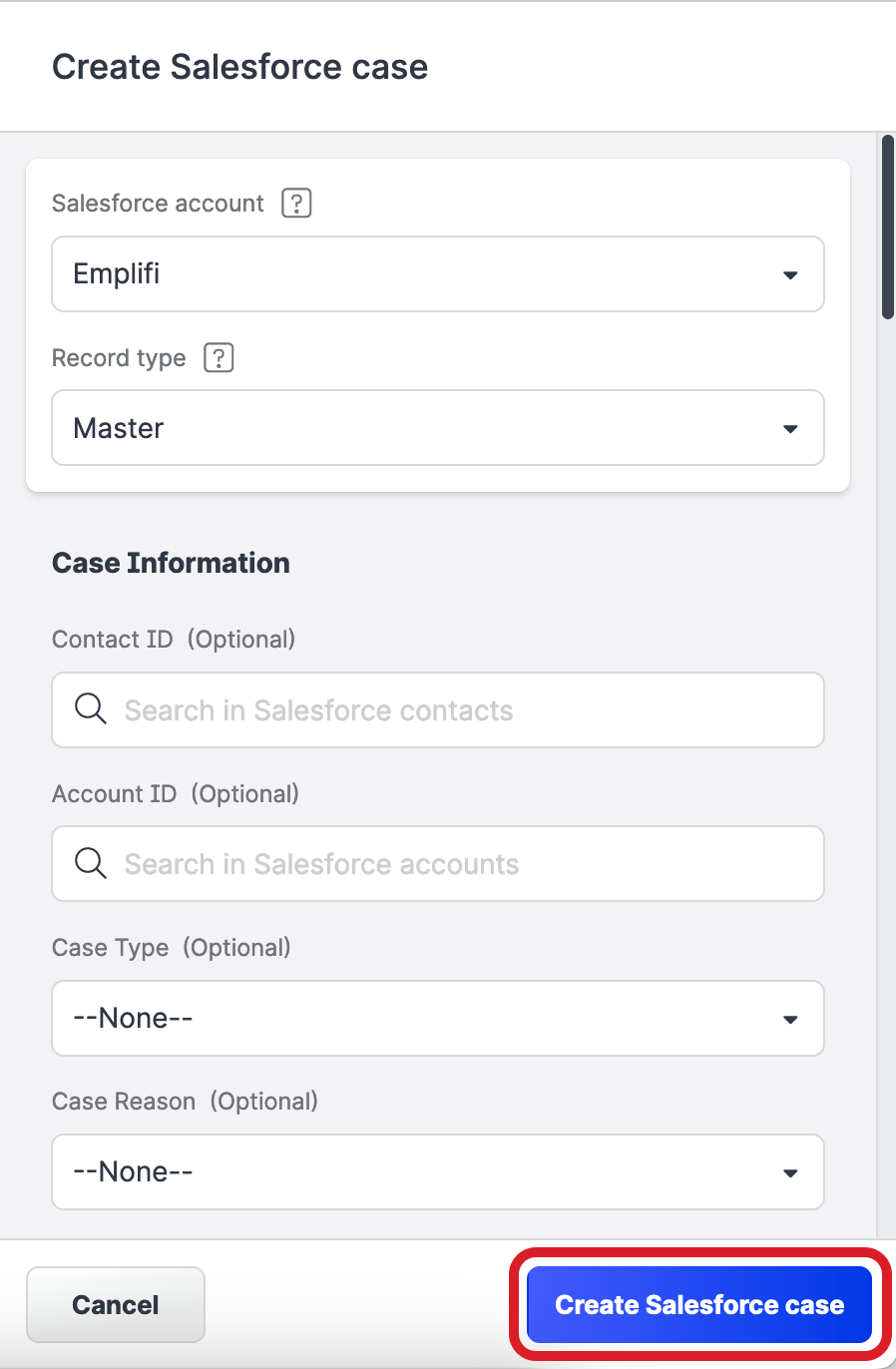Viewport: 896px width, 1369px height.
Task: Click the Cancel button
Action: click(x=115, y=1304)
